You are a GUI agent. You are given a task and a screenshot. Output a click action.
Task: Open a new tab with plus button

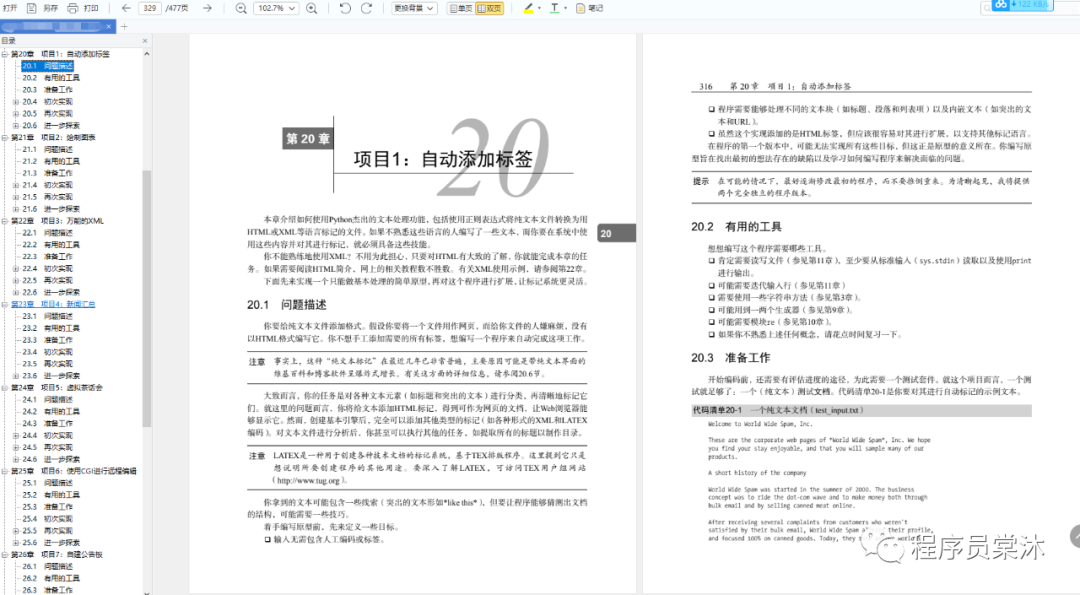[124, 26]
